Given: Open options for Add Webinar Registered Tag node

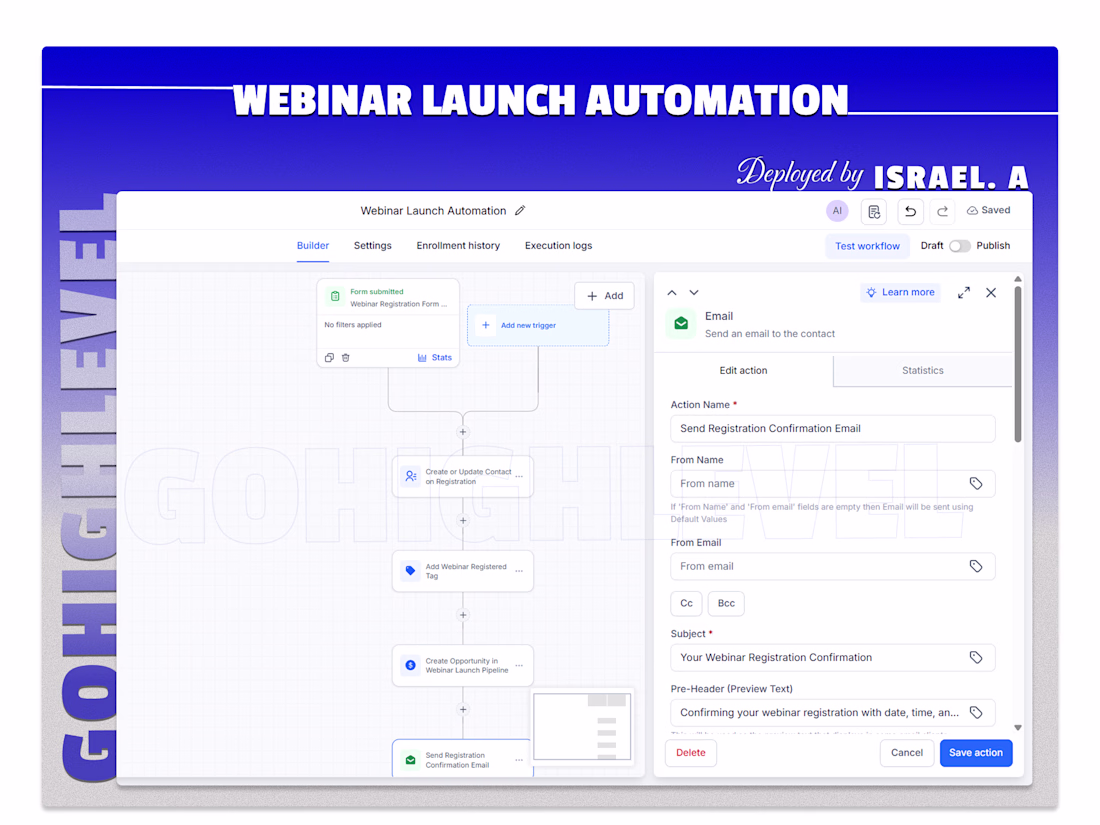Looking at the screenshot, I should tap(519, 571).
